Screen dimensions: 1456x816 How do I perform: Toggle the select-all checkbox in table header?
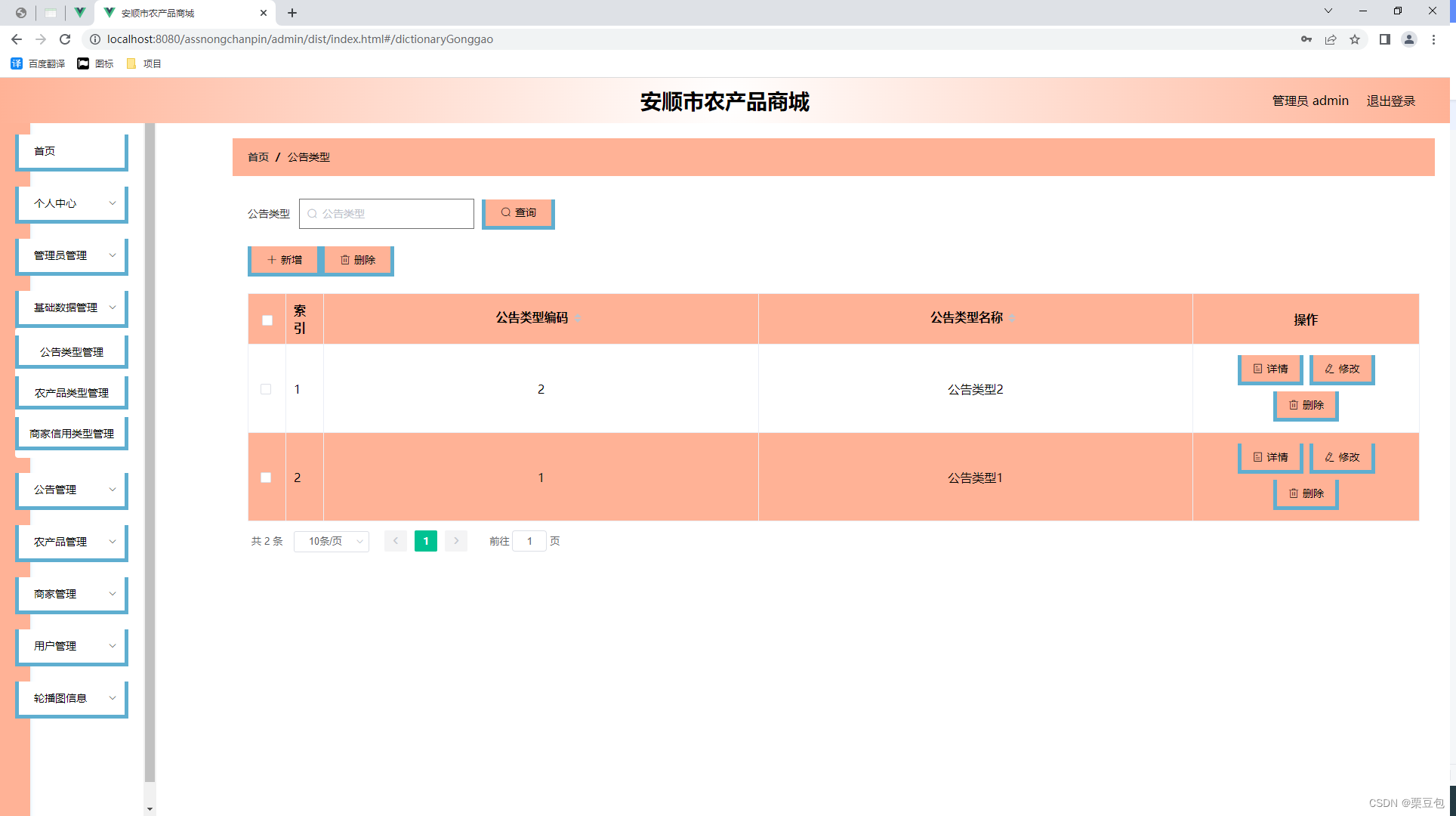(267, 320)
